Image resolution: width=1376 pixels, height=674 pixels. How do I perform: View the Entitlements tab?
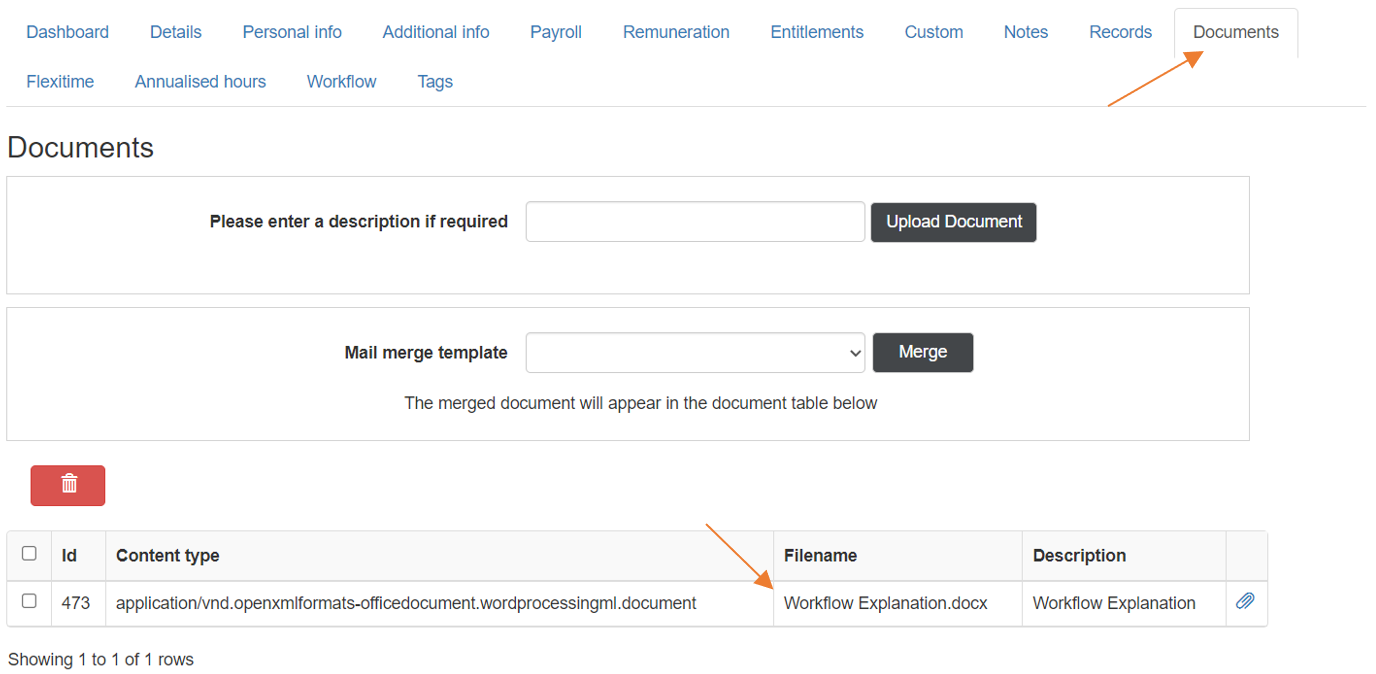pos(817,32)
